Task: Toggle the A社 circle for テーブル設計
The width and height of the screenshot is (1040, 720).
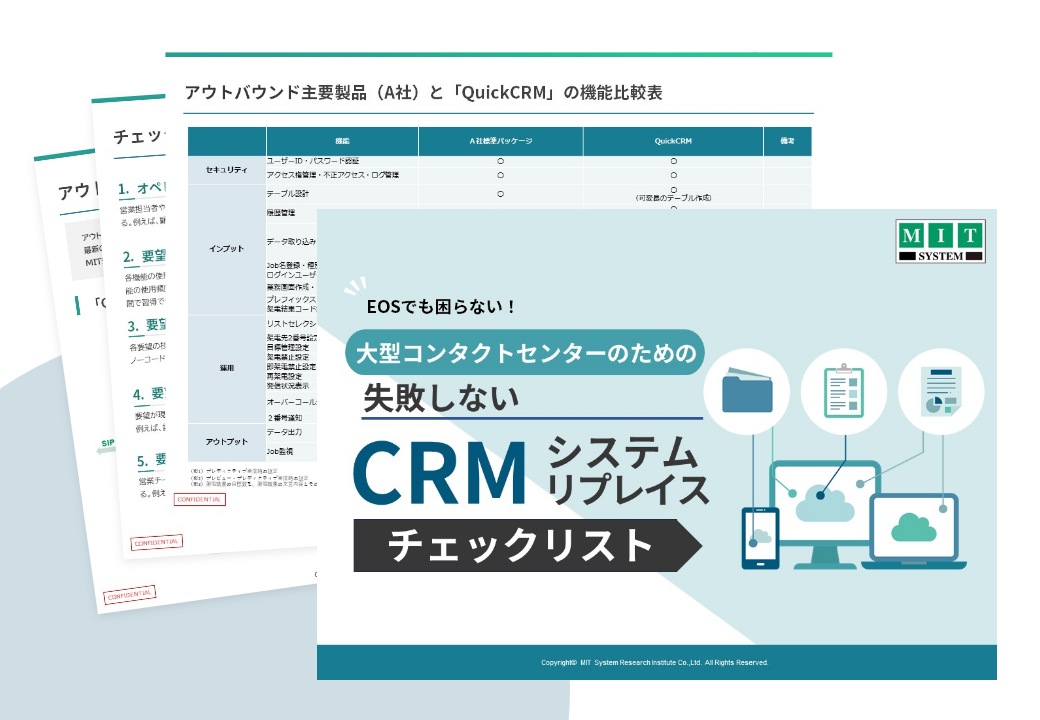Action: point(500,193)
